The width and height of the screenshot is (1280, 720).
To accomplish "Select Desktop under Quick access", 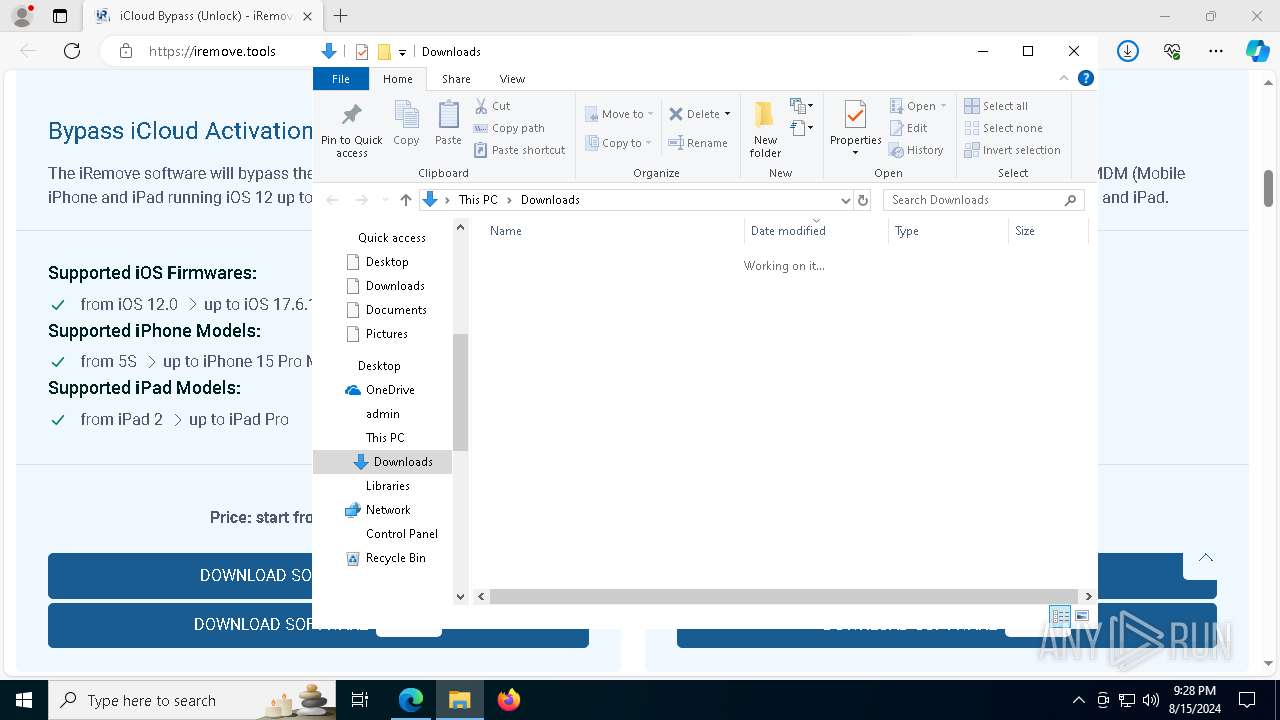I will [x=386, y=262].
